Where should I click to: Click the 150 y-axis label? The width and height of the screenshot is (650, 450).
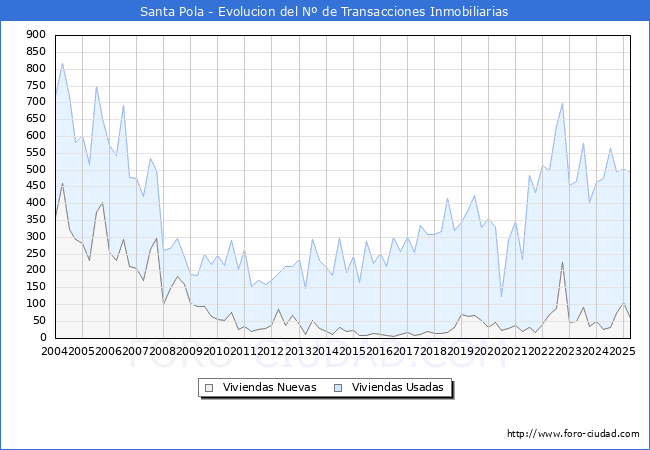coord(36,287)
